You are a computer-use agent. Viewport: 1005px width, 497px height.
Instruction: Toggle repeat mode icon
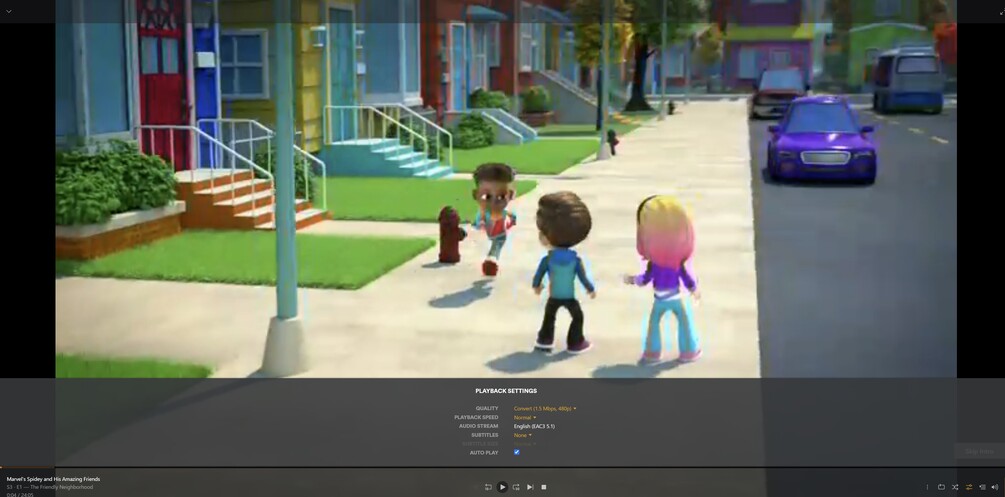[941, 487]
